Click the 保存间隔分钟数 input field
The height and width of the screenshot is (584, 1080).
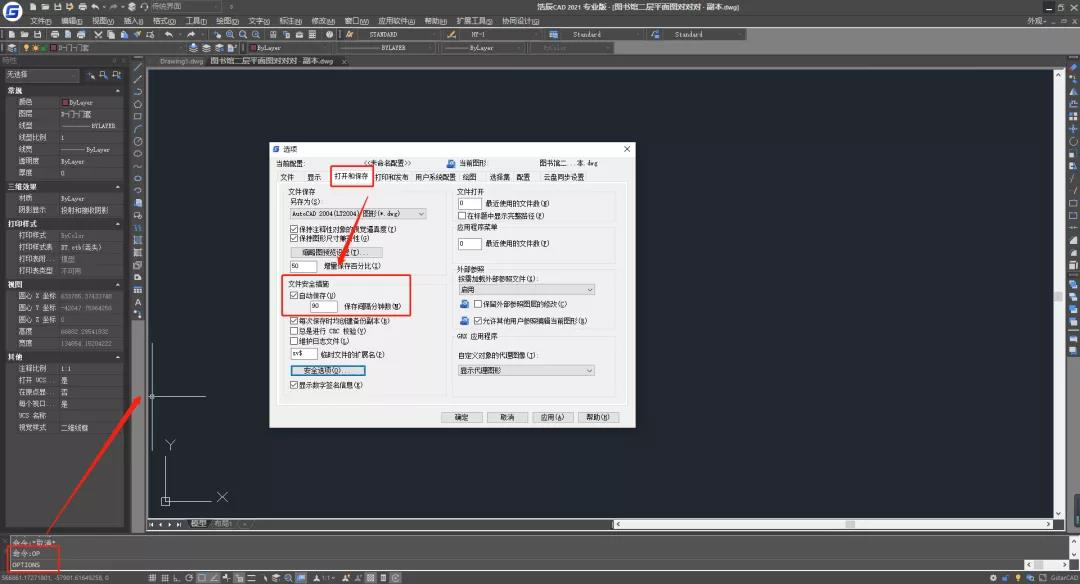pyautogui.click(x=323, y=306)
